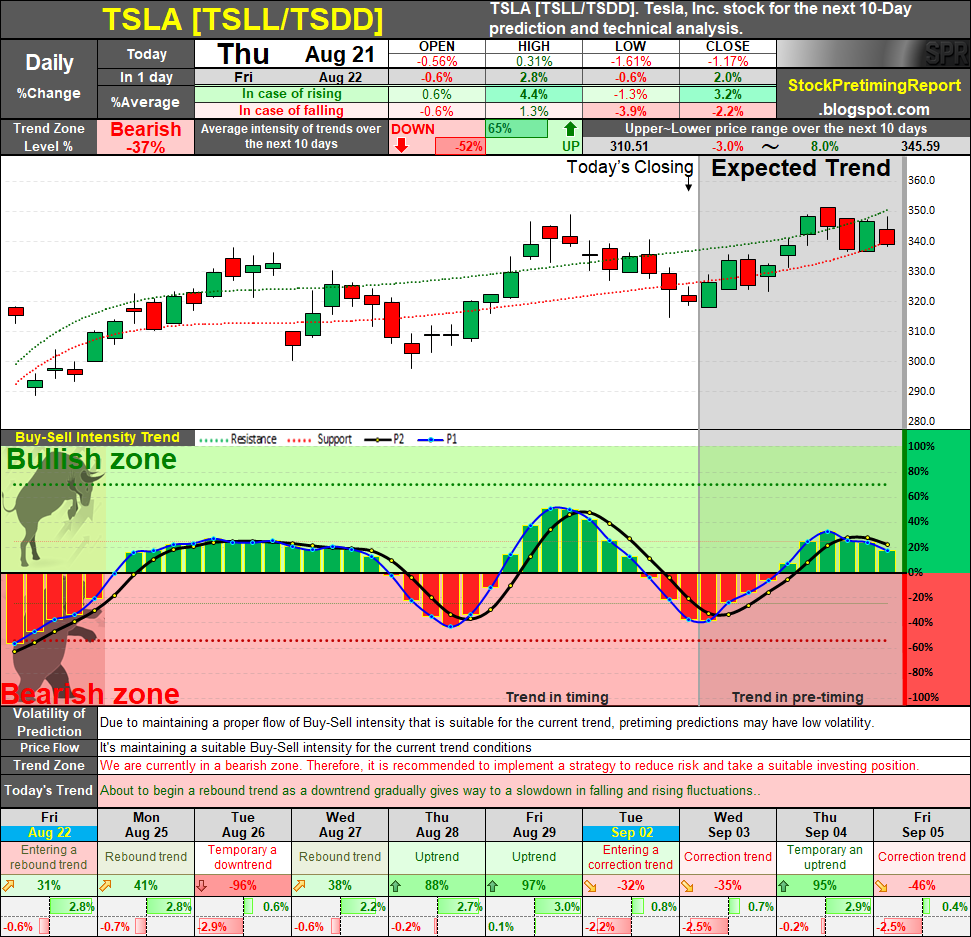Click the Today's Closing arrow marker

pyautogui.click(x=688, y=184)
